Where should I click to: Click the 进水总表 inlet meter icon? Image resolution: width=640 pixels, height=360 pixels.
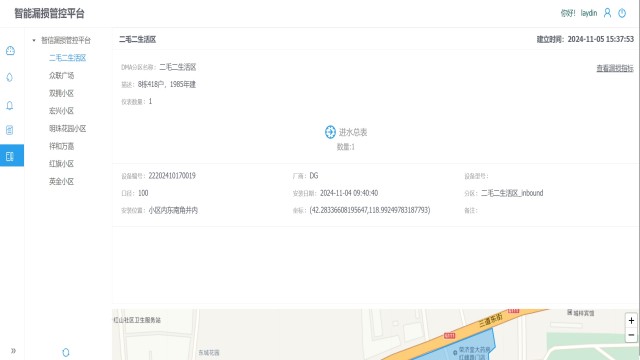click(x=330, y=132)
